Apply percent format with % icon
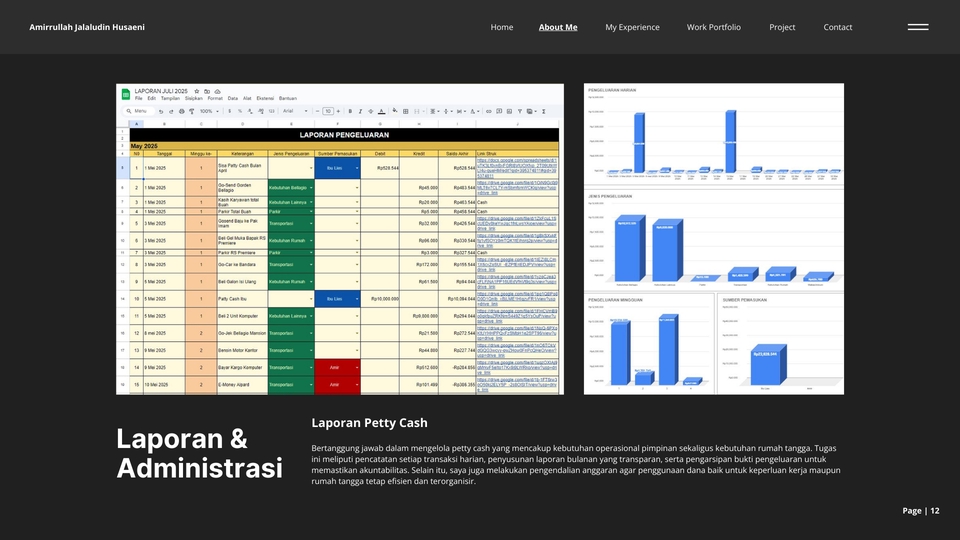This screenshot has height=540, width=960. coord(240,111)
